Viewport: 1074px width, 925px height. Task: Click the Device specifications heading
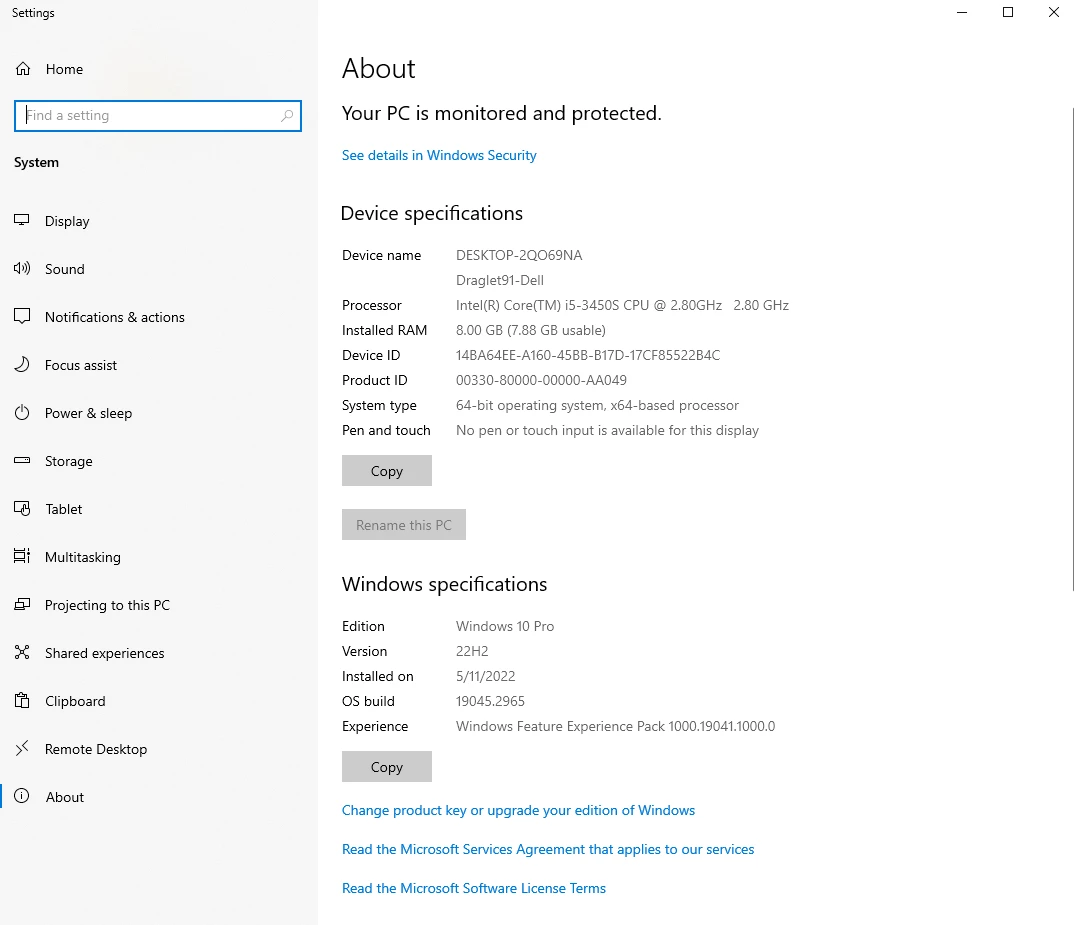(x=432, y=214)
